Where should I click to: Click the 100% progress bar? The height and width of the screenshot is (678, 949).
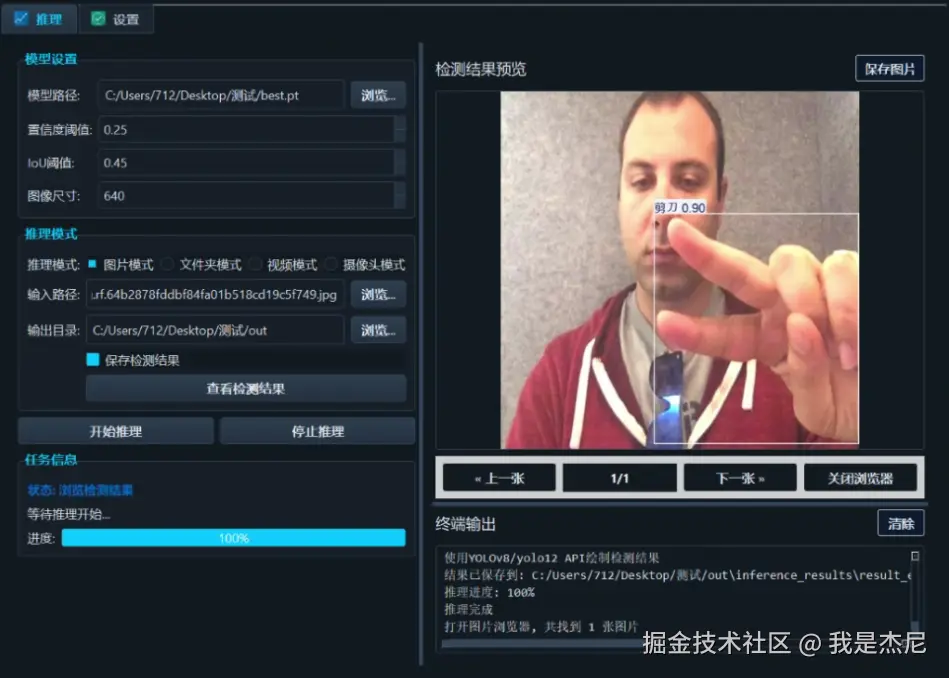[233, 538]
